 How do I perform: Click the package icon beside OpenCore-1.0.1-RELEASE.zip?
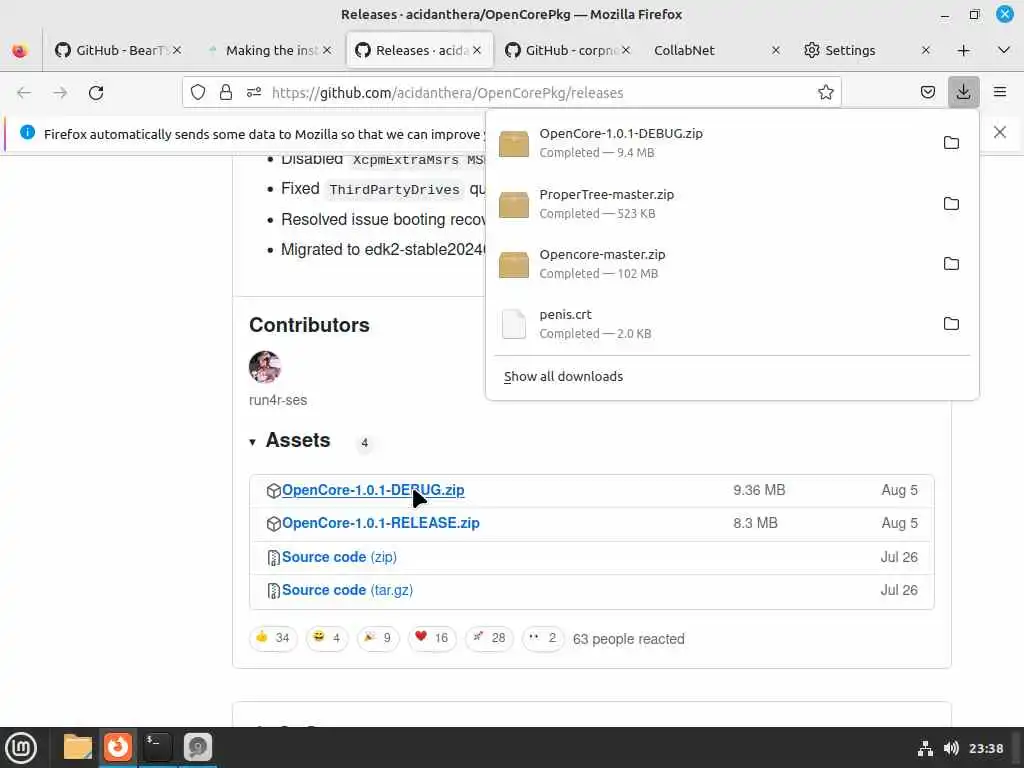(274, 524)
